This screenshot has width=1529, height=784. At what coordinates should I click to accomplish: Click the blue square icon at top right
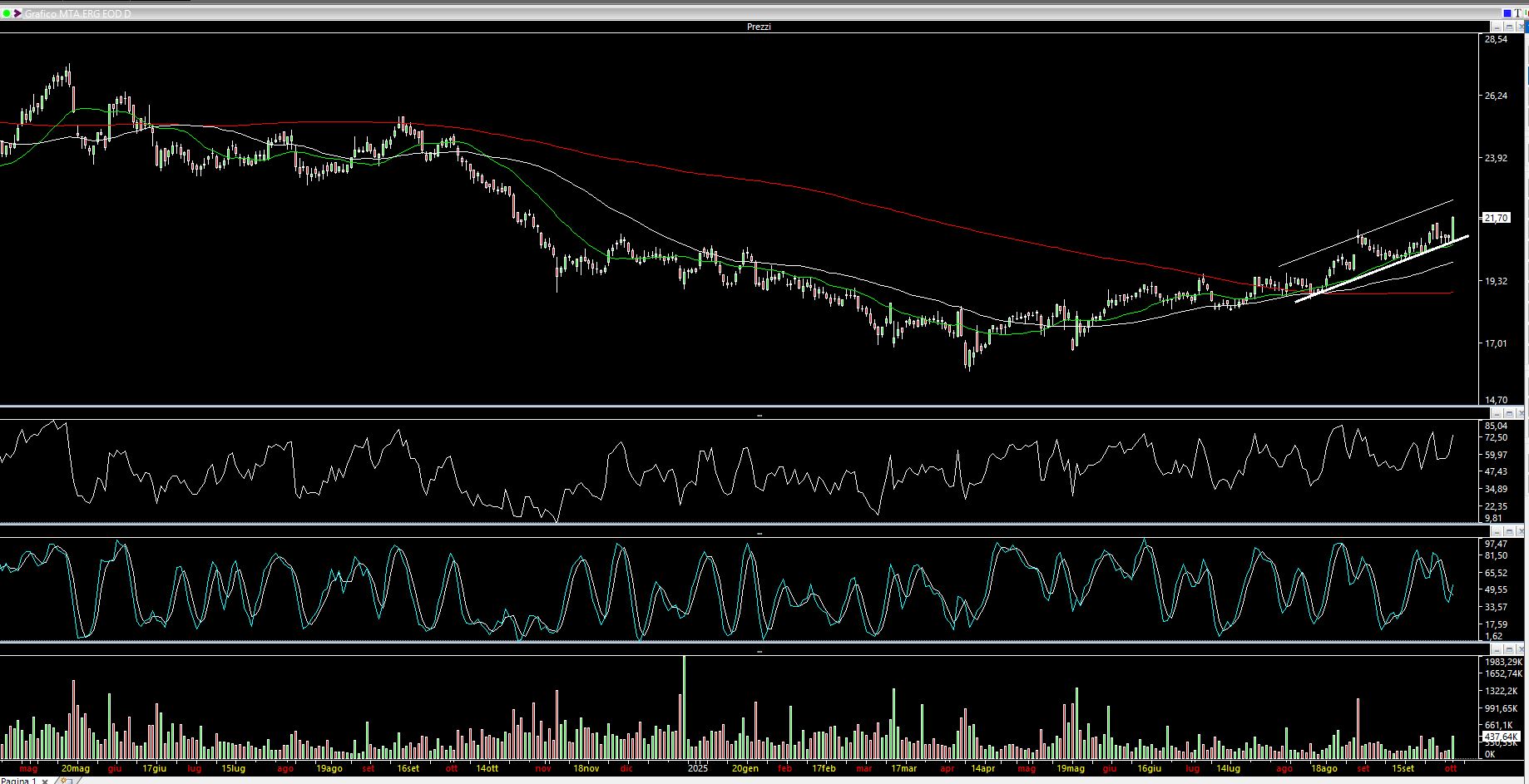[1507, 13]
